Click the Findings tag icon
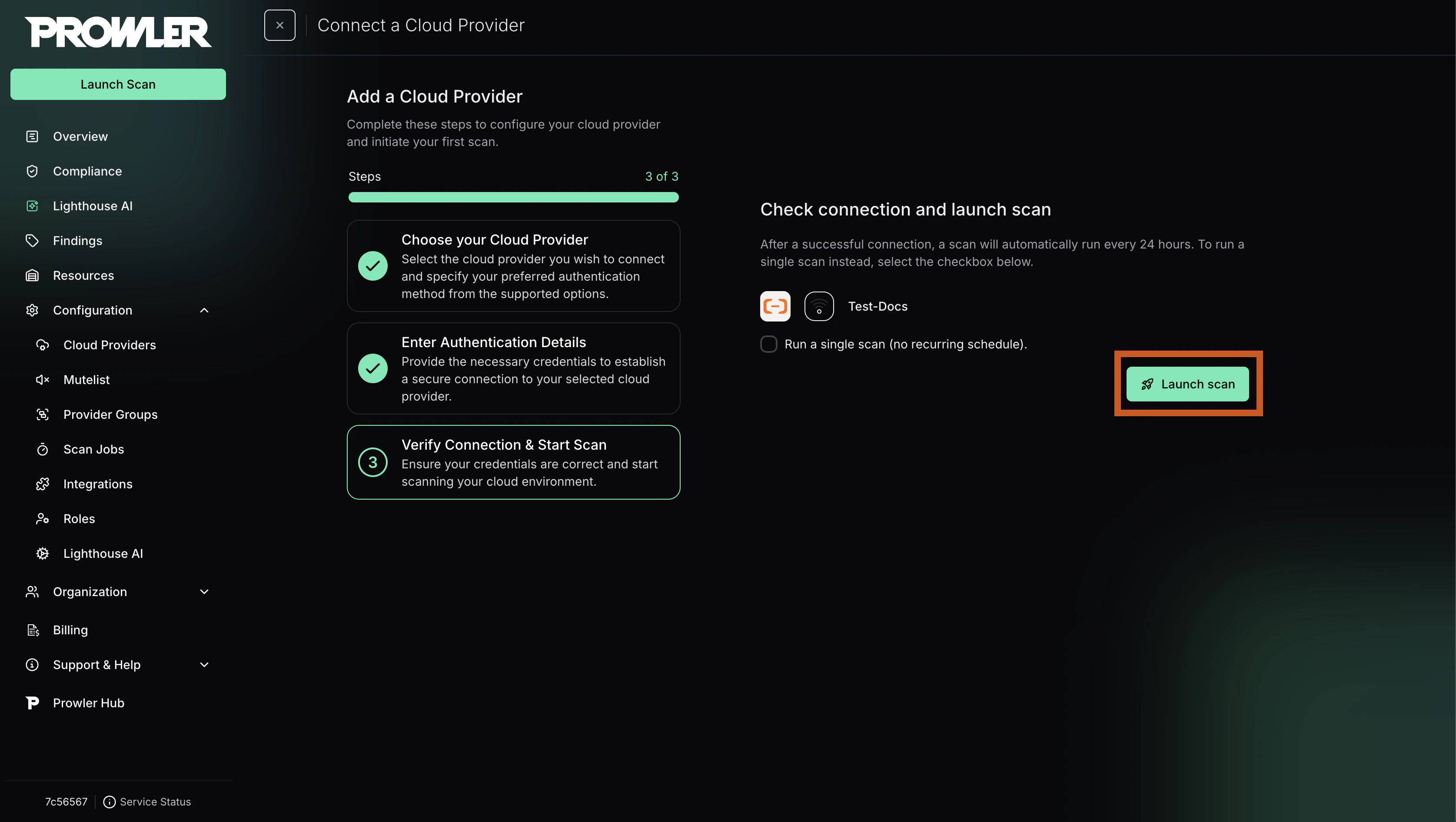The height and width of the screenshot is (822, 1456). click(x=32, y=241)
